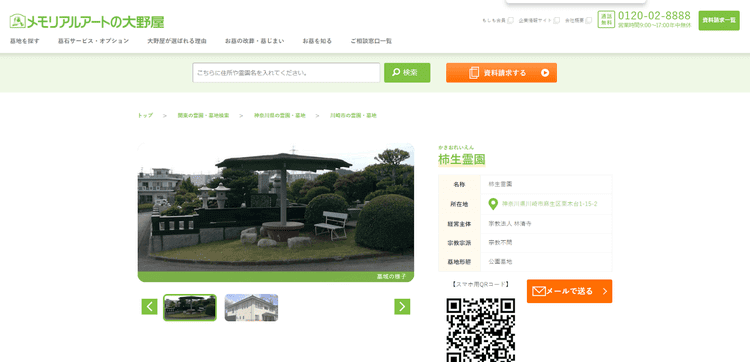Select the white building thumbnail
This screenshot has width=750, height=362.
coord(251,307)
